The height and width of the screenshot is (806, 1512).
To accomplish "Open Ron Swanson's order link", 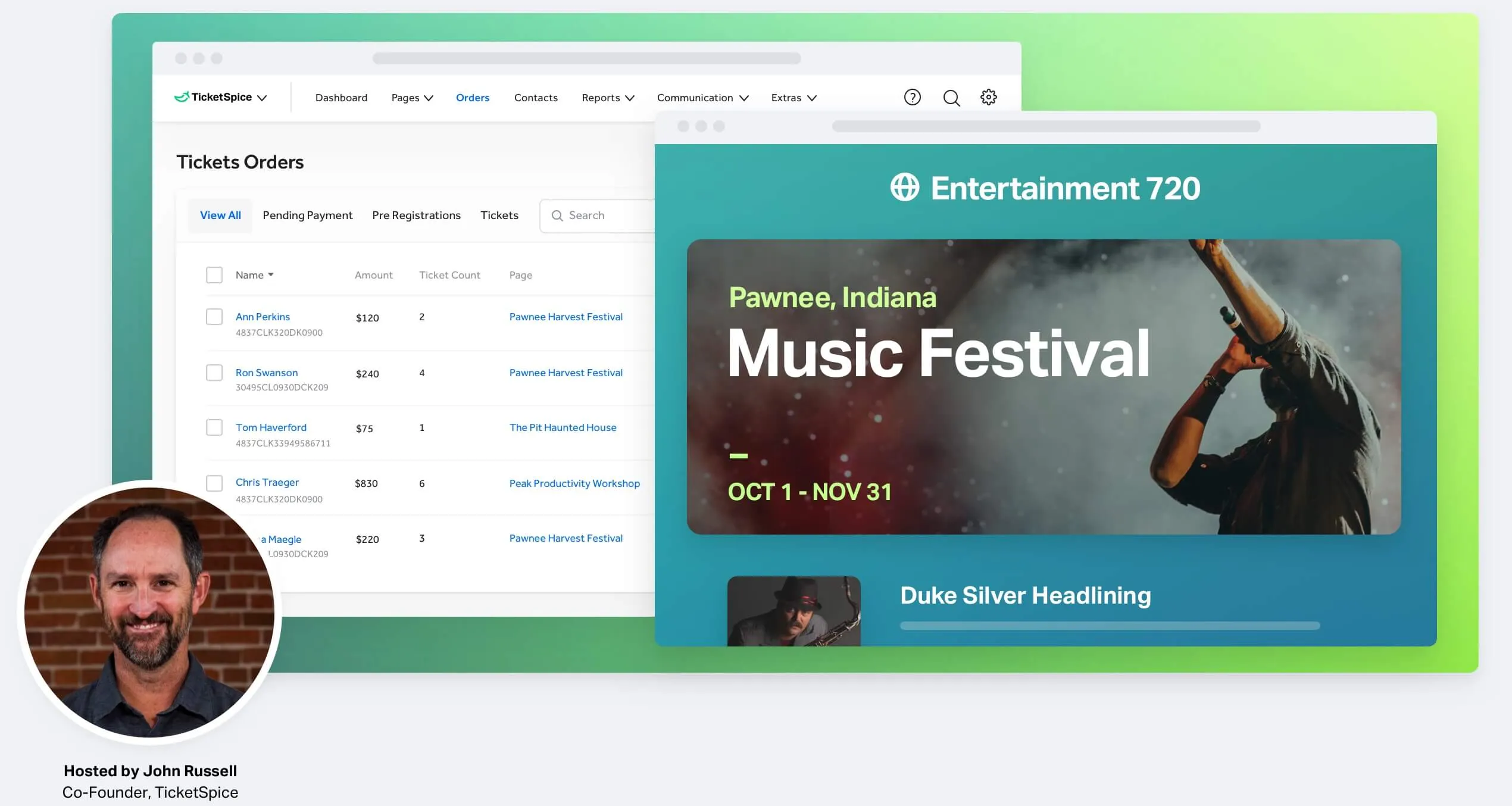I will [267, 373].
